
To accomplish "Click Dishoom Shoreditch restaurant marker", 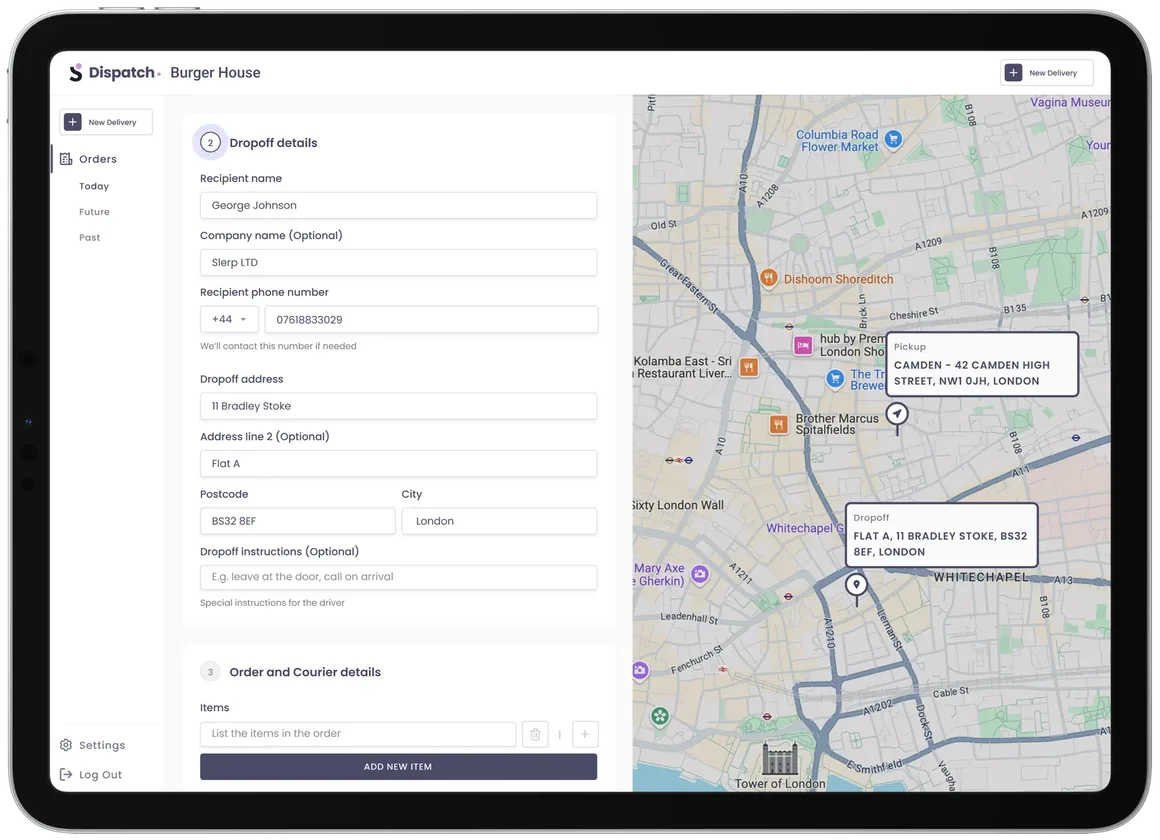I will [769, 278].
